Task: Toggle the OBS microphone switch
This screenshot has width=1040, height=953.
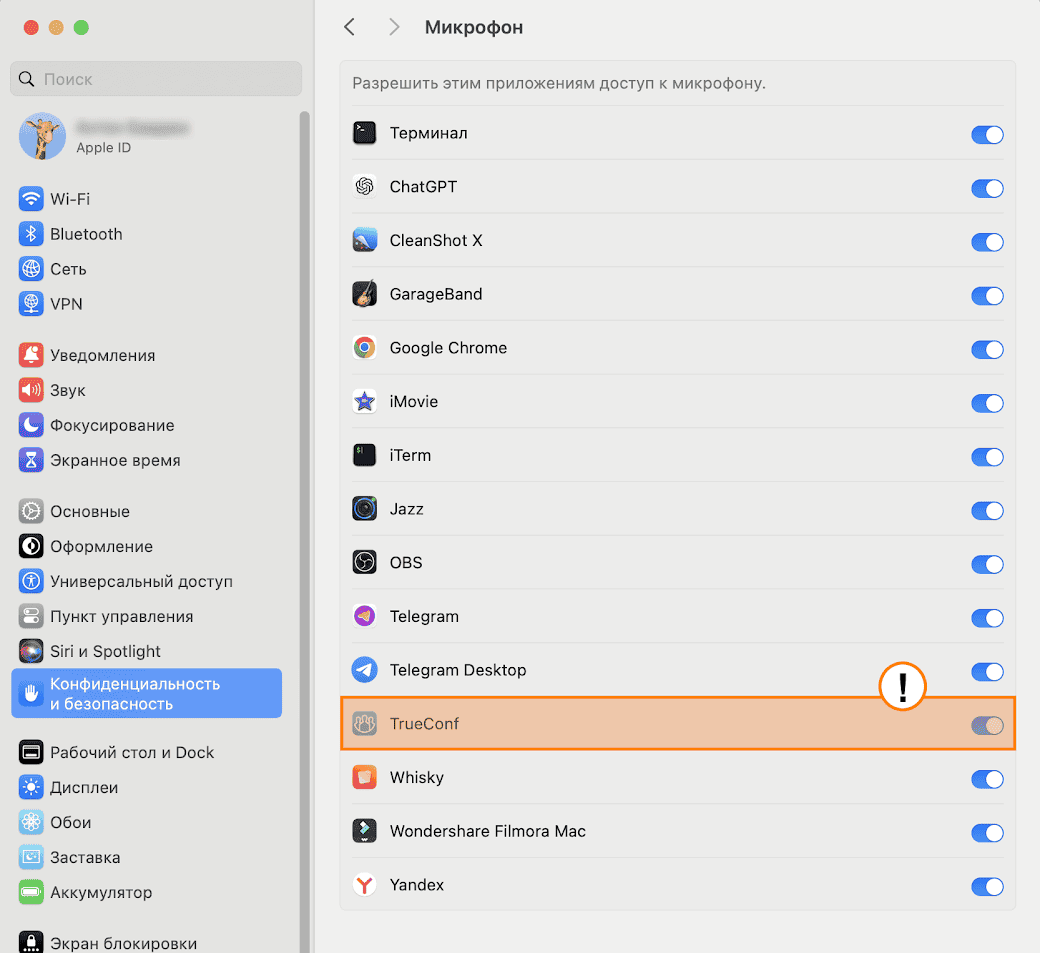Action: pos(987,564)
